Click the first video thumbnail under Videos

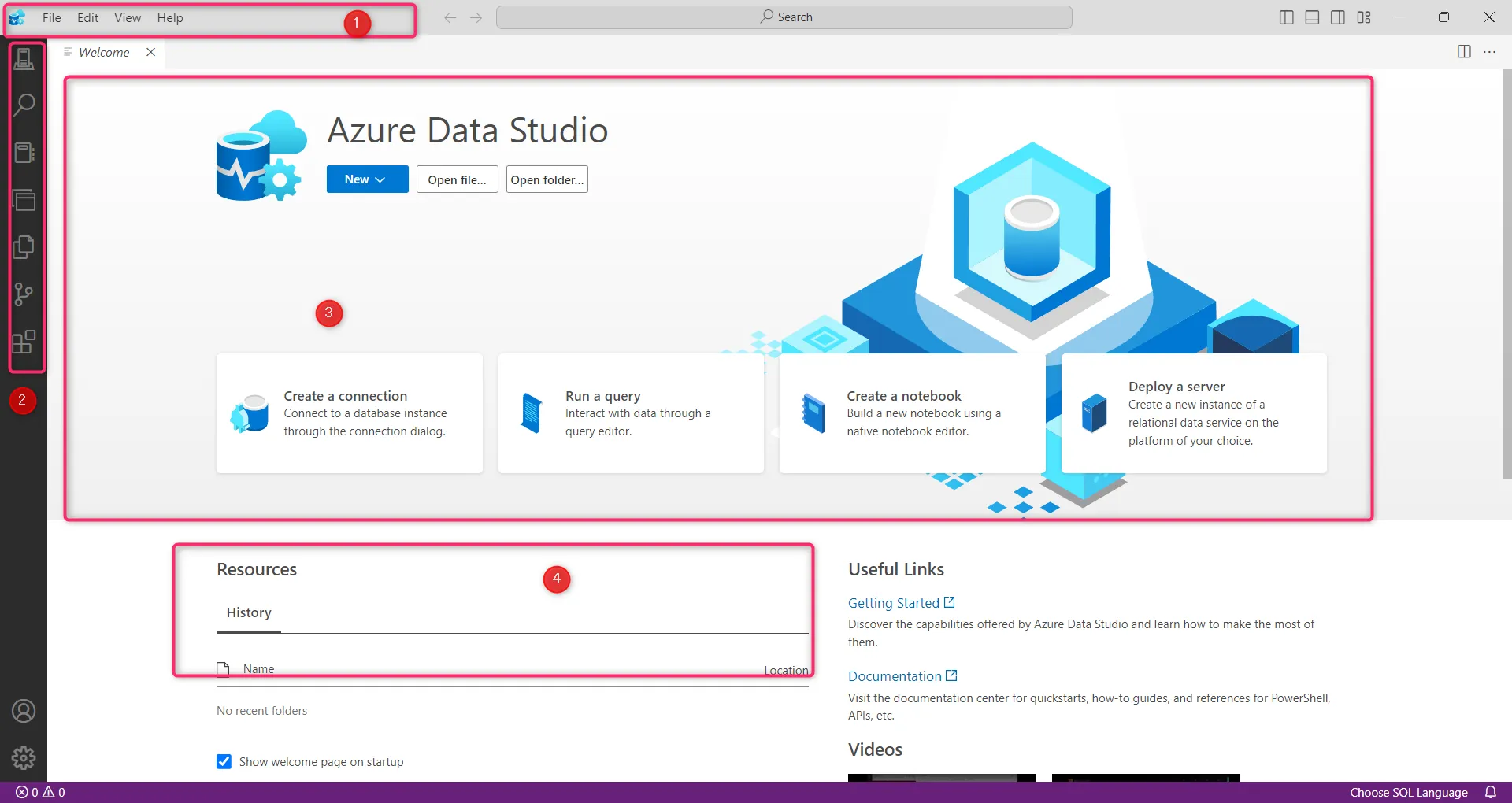[x=942, y=778]
